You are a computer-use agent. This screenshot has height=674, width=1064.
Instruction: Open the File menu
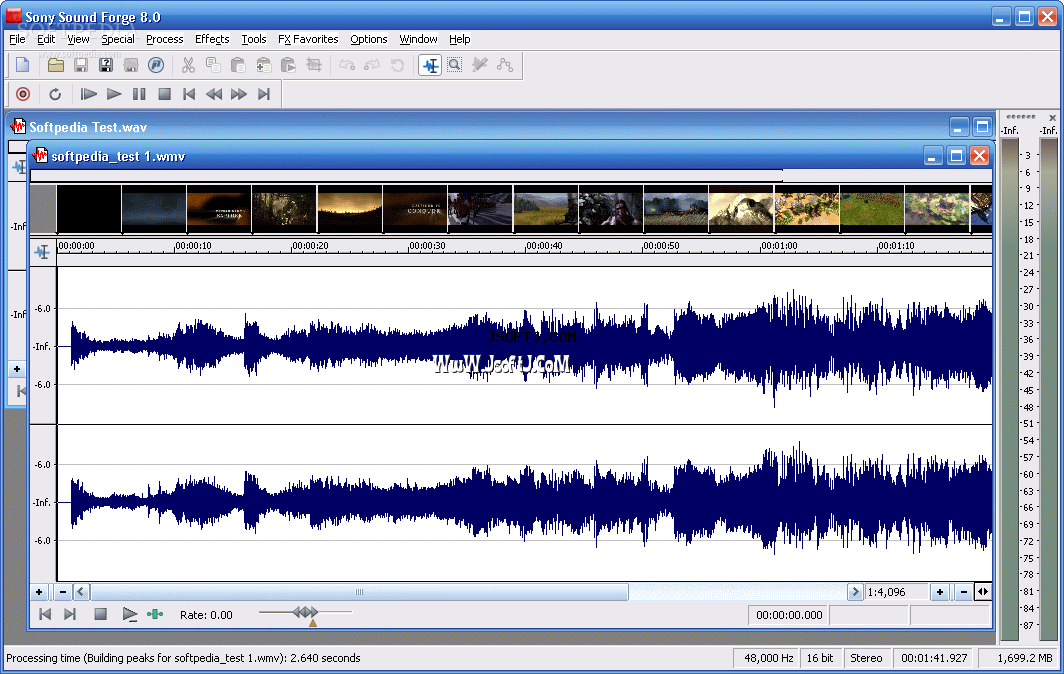point(17,39)
